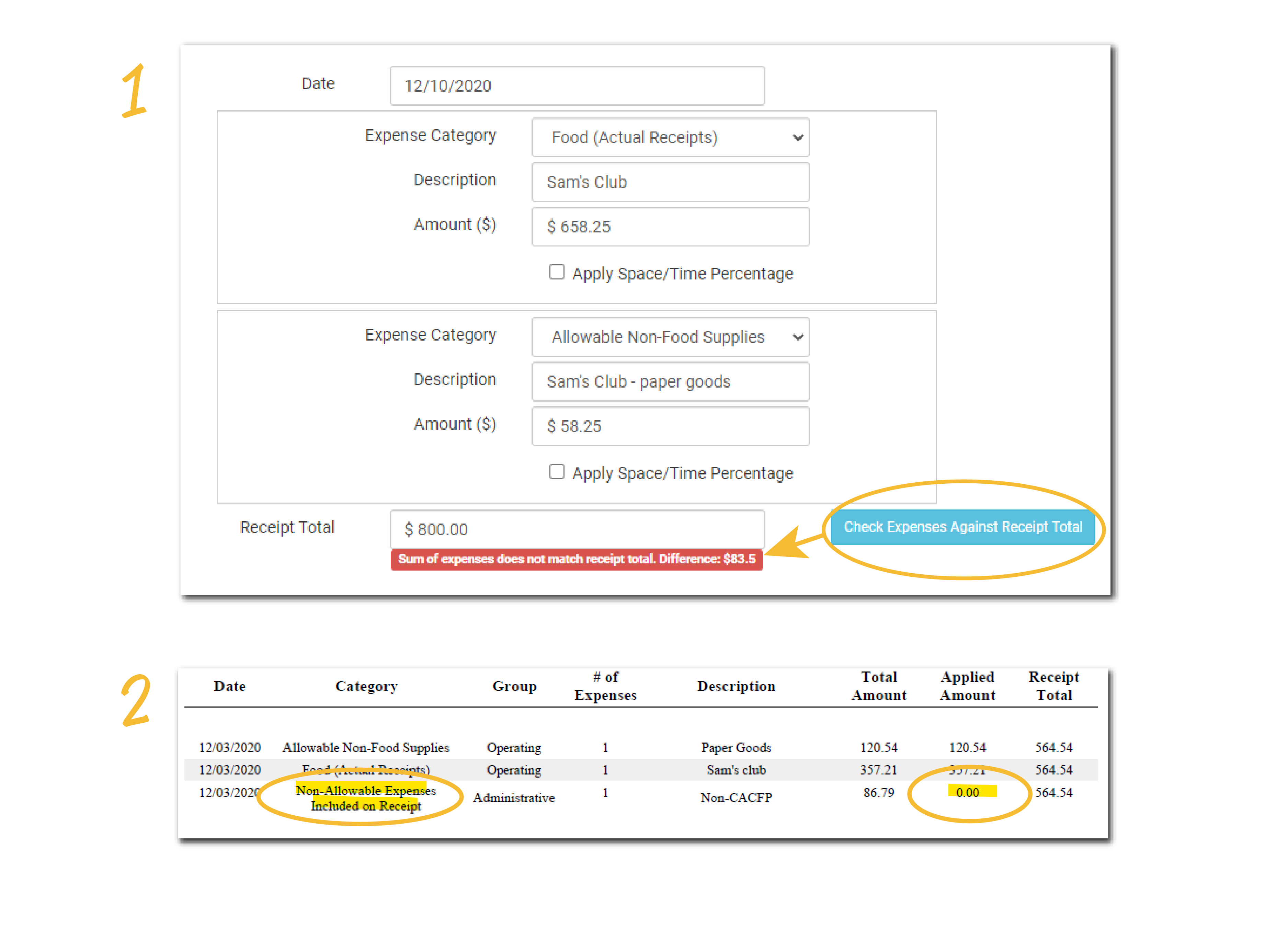Click the Applied Amount column header

pyautogui.click(x=967, y=686)
